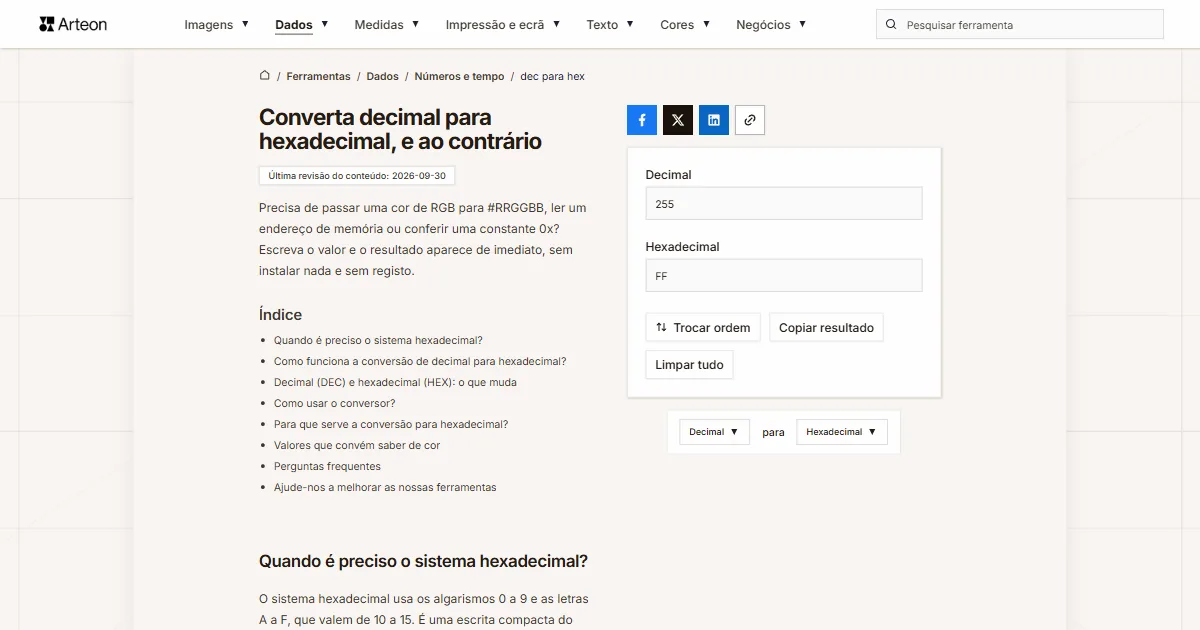This screenshot has width=1200, height=630.
Task: Share page on Facebook
Action: point(642,120)
